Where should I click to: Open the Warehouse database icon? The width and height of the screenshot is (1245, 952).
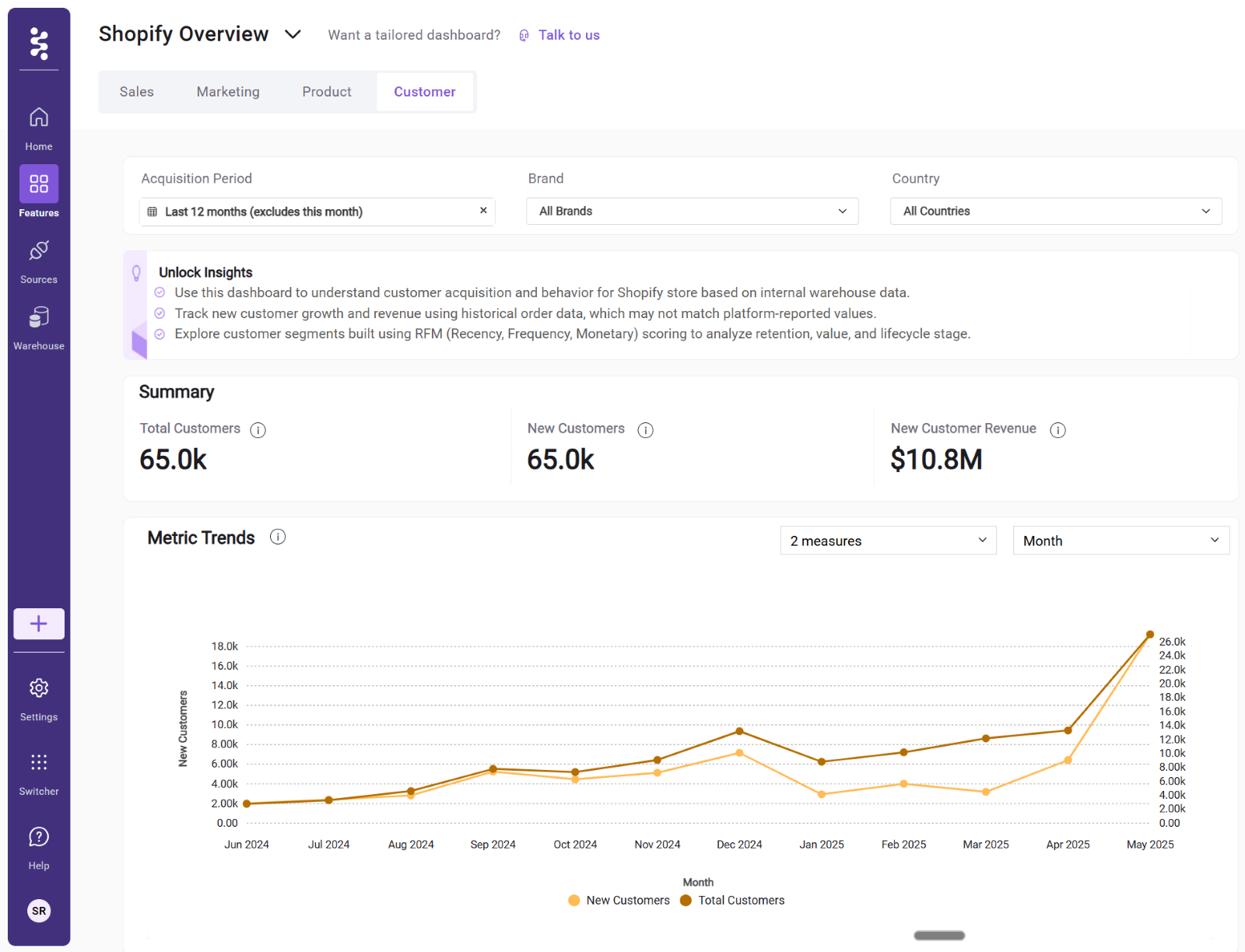(x=39, y=317)
